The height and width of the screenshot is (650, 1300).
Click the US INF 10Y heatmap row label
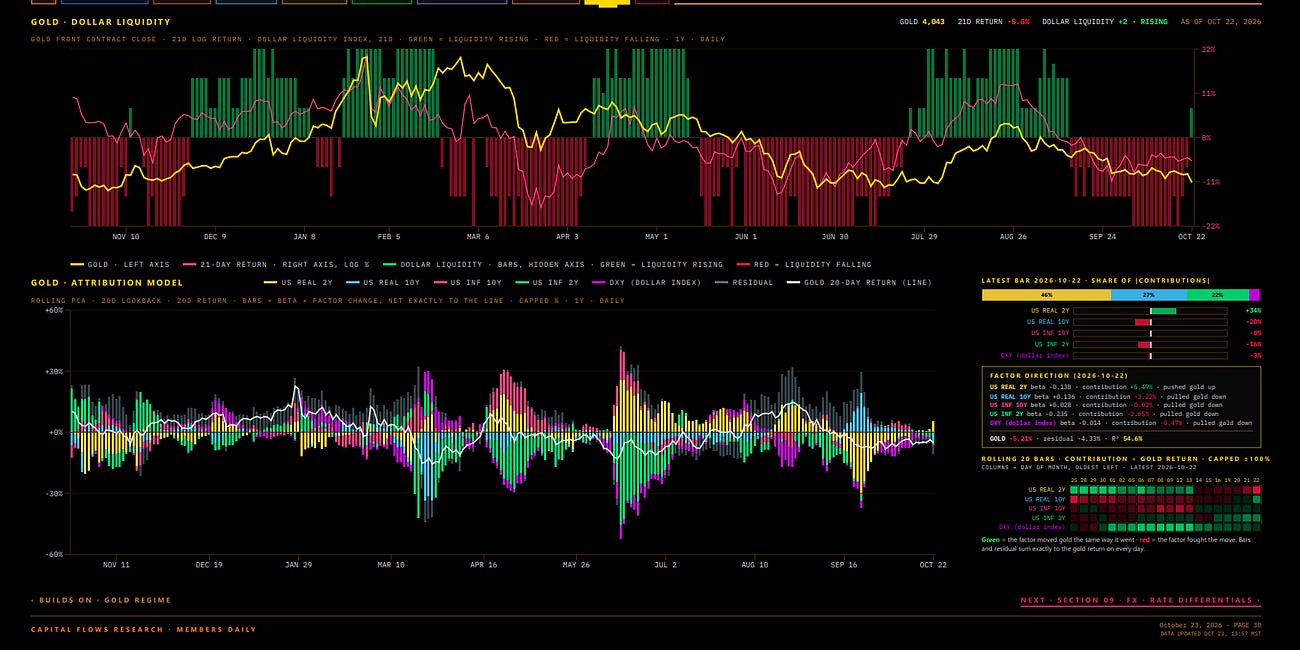tap(1047, 508)
